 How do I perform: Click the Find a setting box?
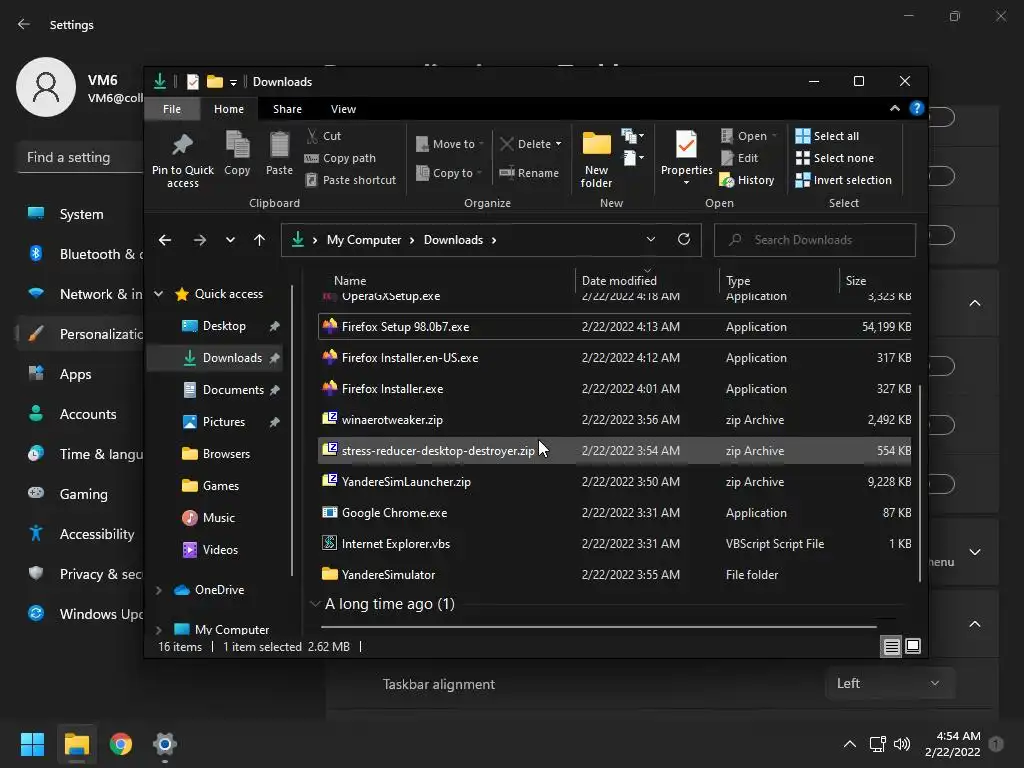80,157
